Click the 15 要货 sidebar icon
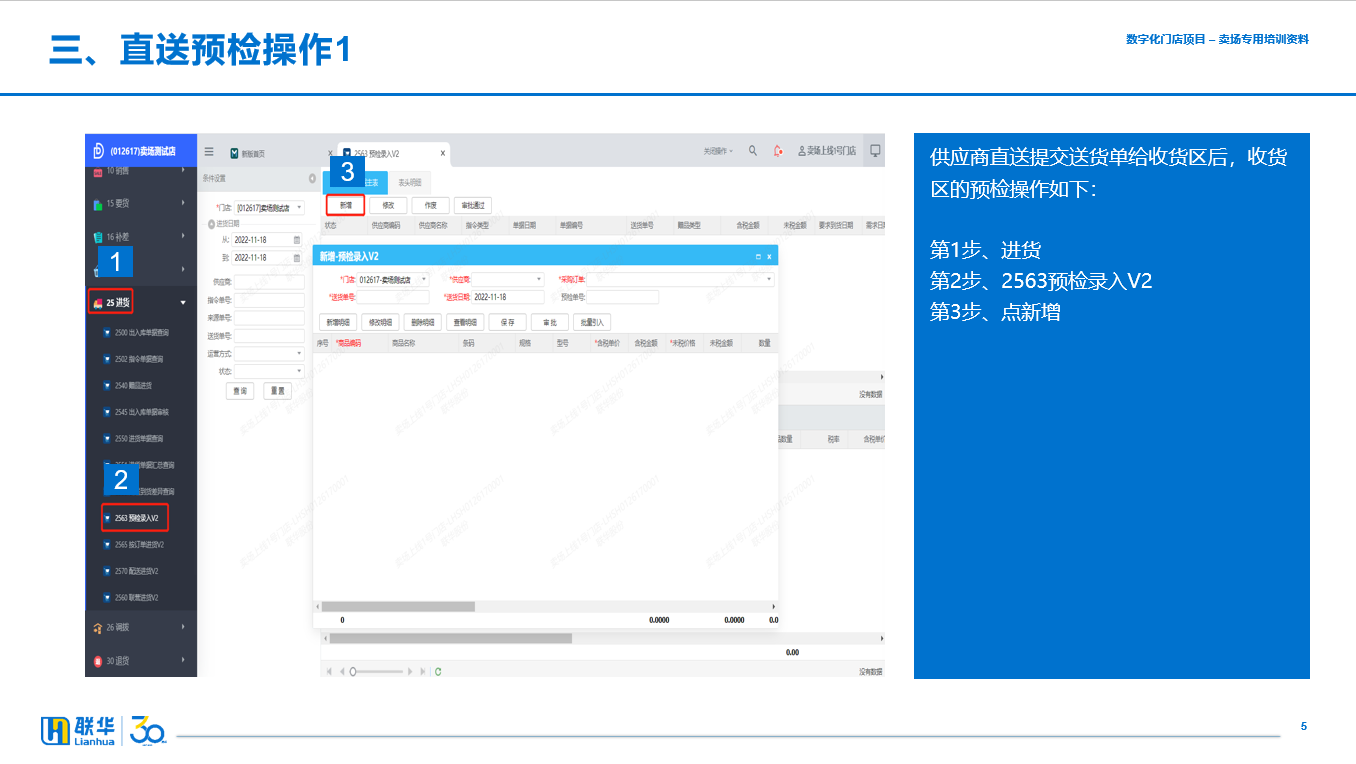 coord(97,204)
